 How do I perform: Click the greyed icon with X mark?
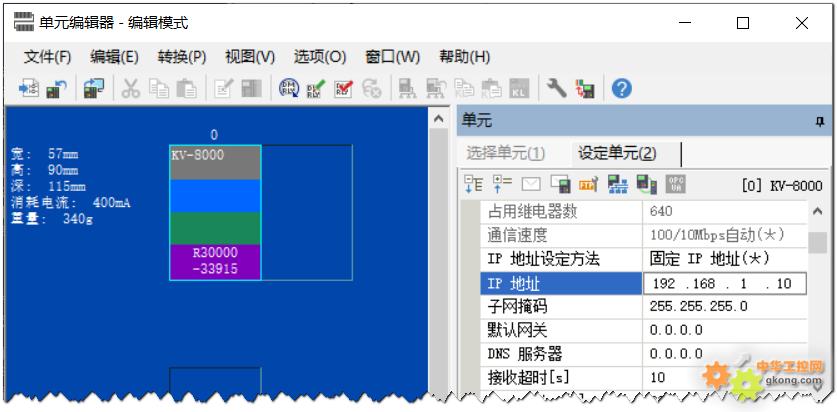click(x=372, y=89)
